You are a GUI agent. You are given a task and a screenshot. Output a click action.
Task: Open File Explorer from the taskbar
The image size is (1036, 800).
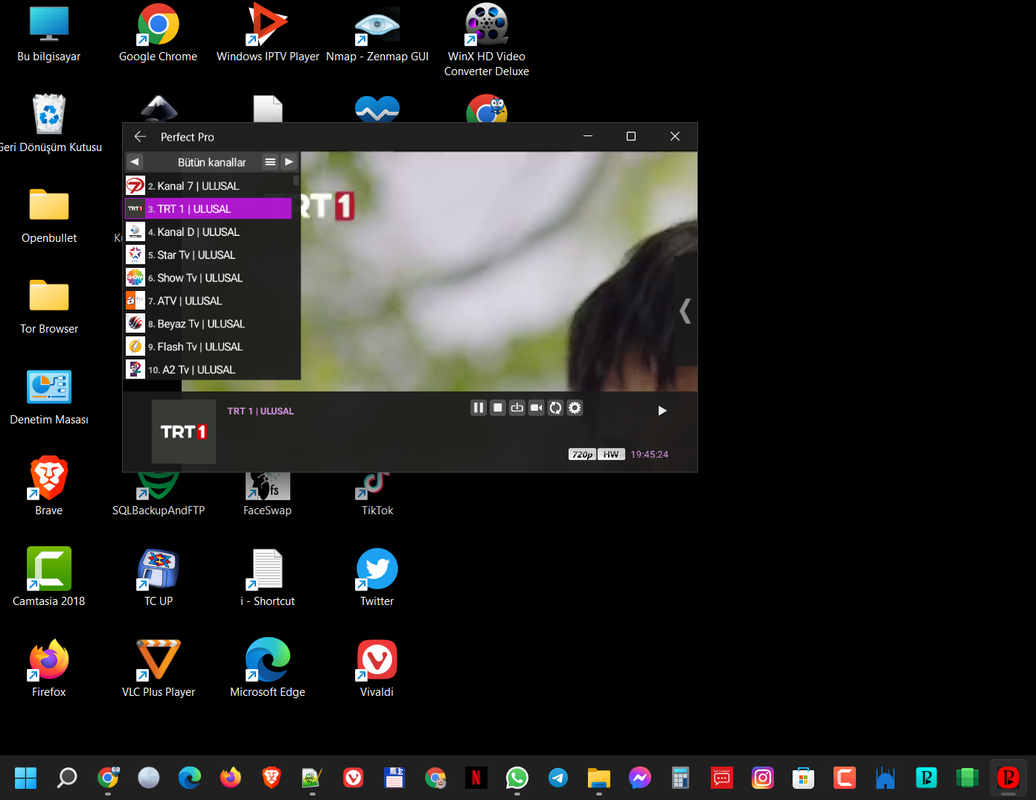(599, 778)
